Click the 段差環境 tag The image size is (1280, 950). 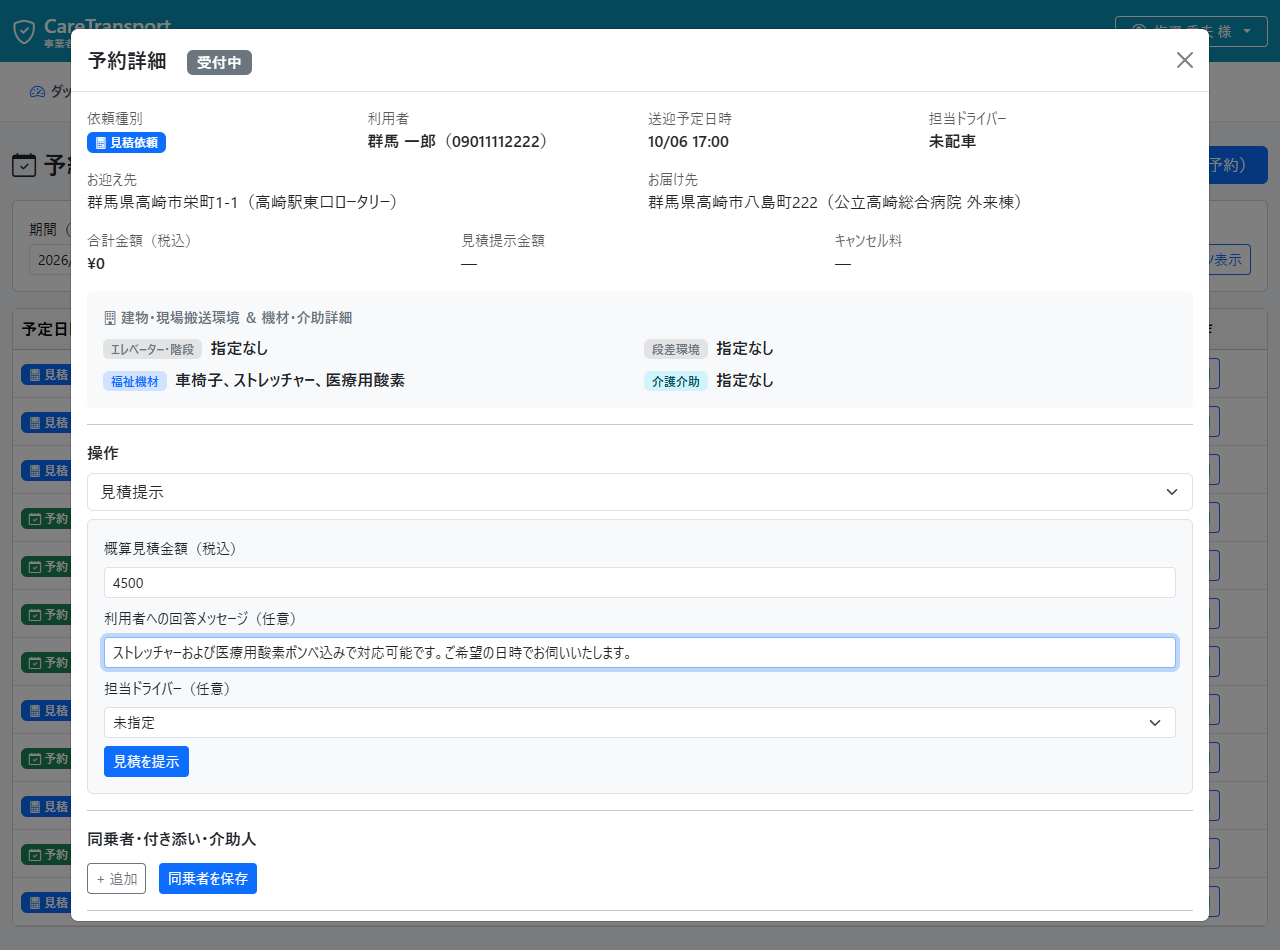coord(676,349)
